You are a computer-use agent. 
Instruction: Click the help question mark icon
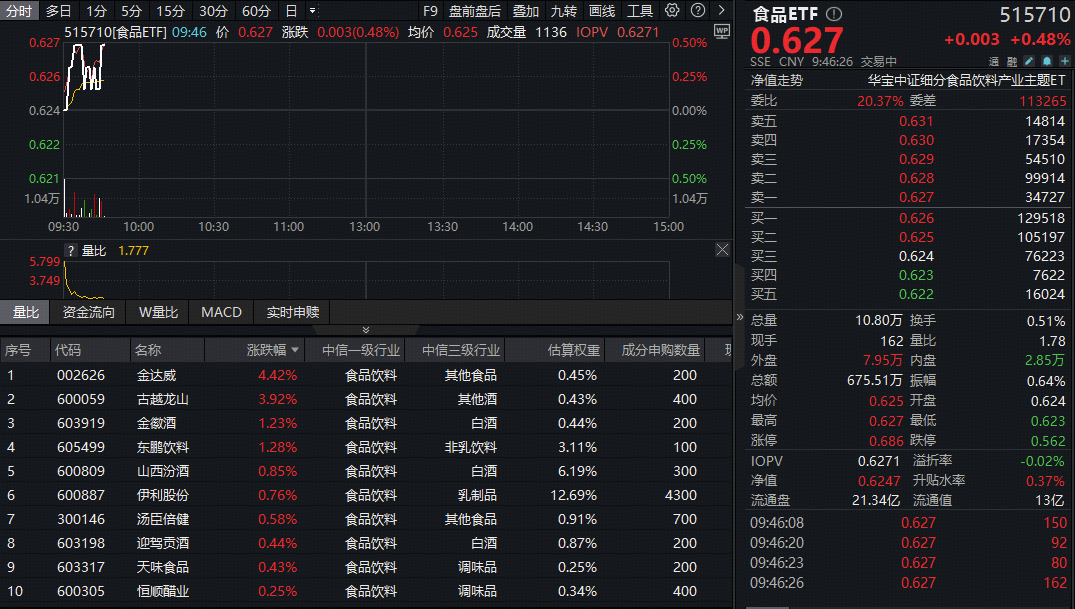pos(697,9)
